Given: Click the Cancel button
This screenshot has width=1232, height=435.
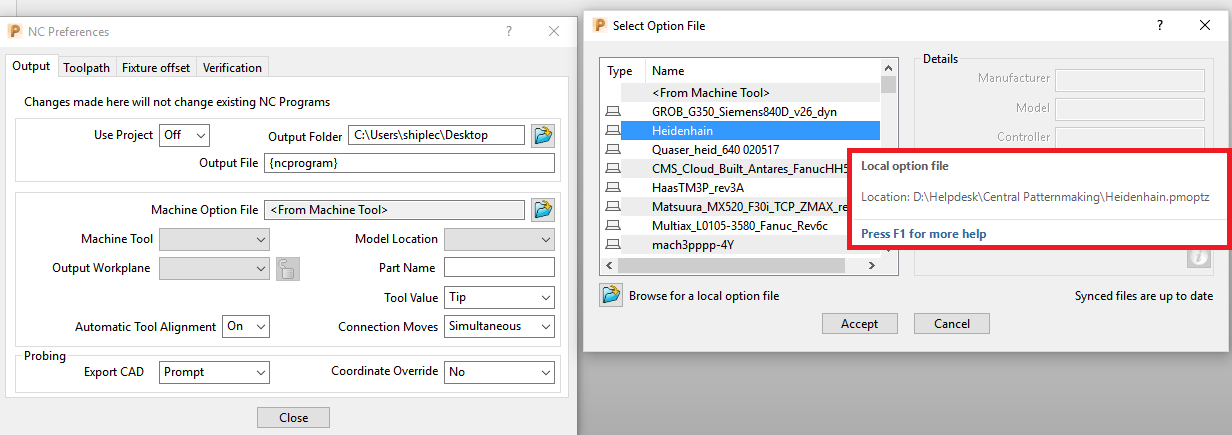Looking at the screenshot, I should point(951,323).
